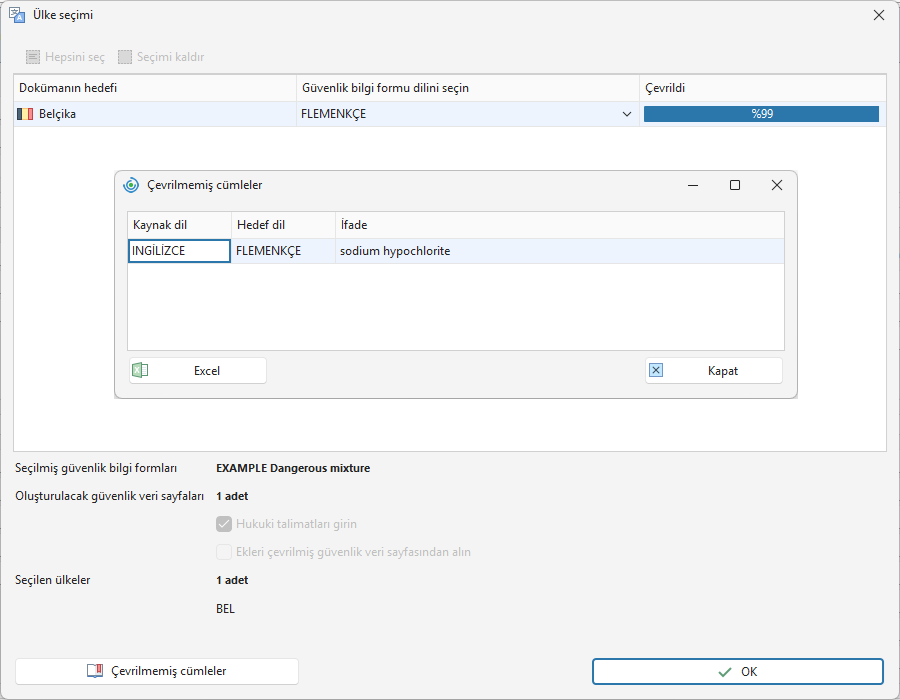Click the BEL country code text

click(225, 609)
